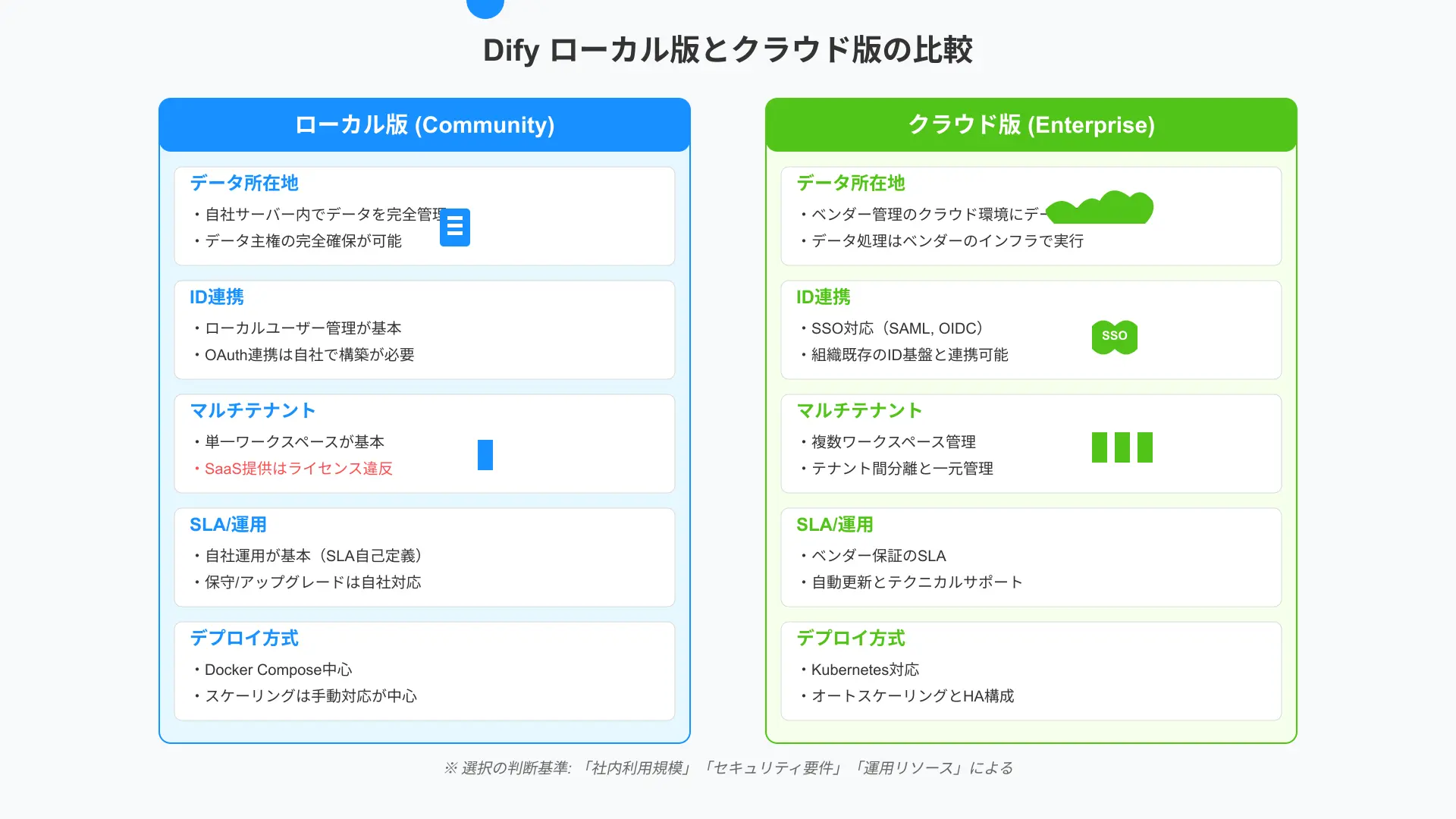Click red text SaaS提供はライセンス違反
The image size is (1456, 819).
click(292, 469)
